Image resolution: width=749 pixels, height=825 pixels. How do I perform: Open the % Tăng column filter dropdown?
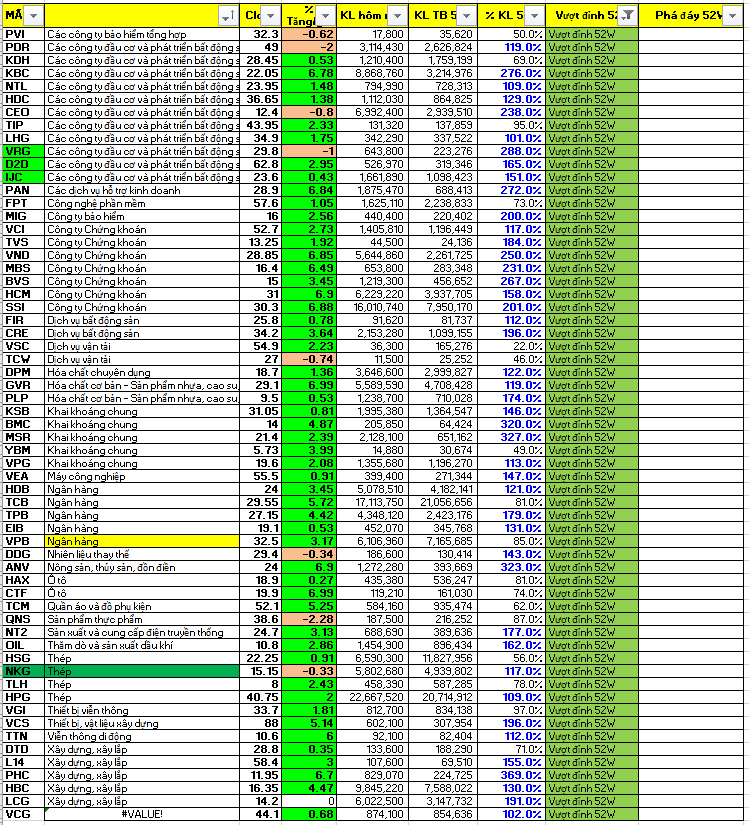pos(324,15)
